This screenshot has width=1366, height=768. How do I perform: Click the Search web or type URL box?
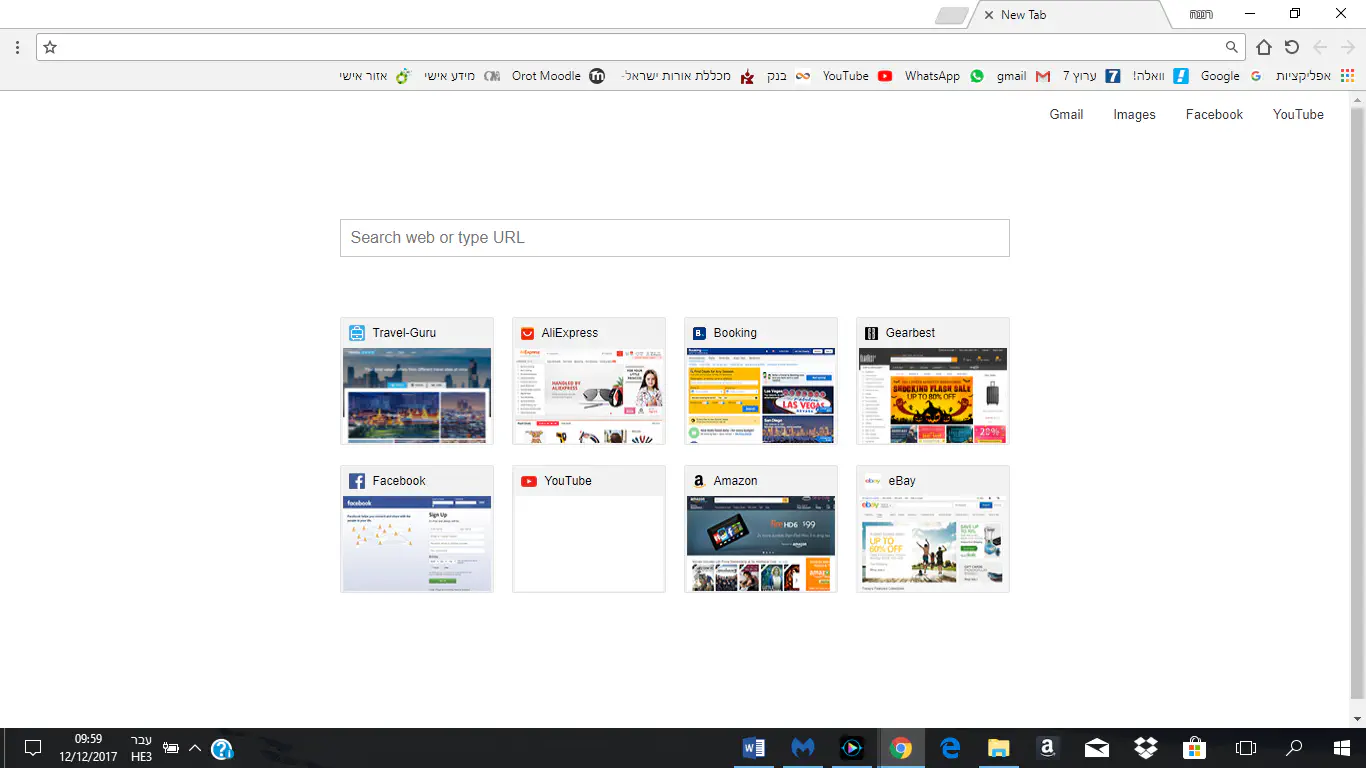point(674,238)
